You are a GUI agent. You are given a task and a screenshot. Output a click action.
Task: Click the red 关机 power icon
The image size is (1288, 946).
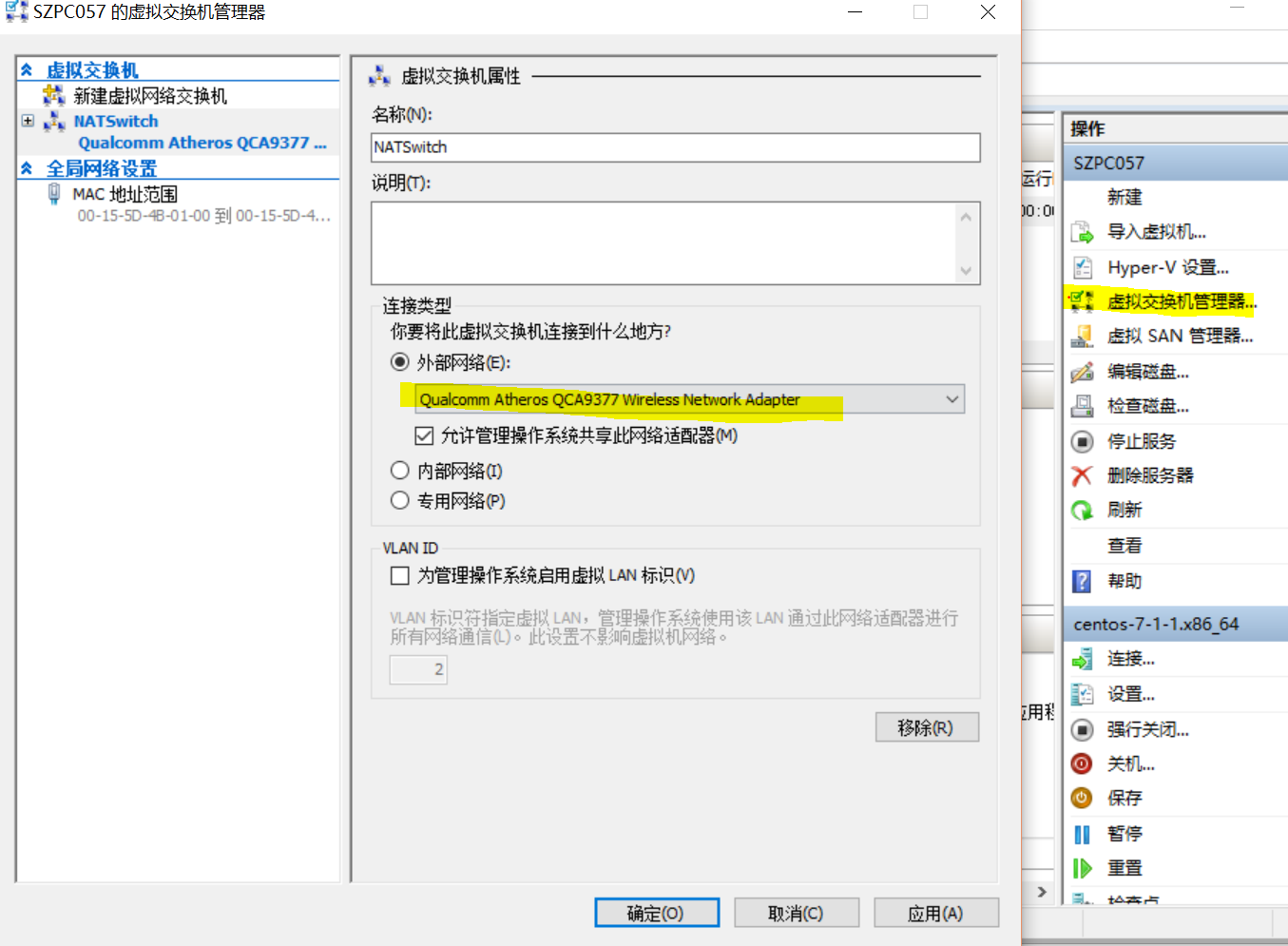pos(1082,763)
